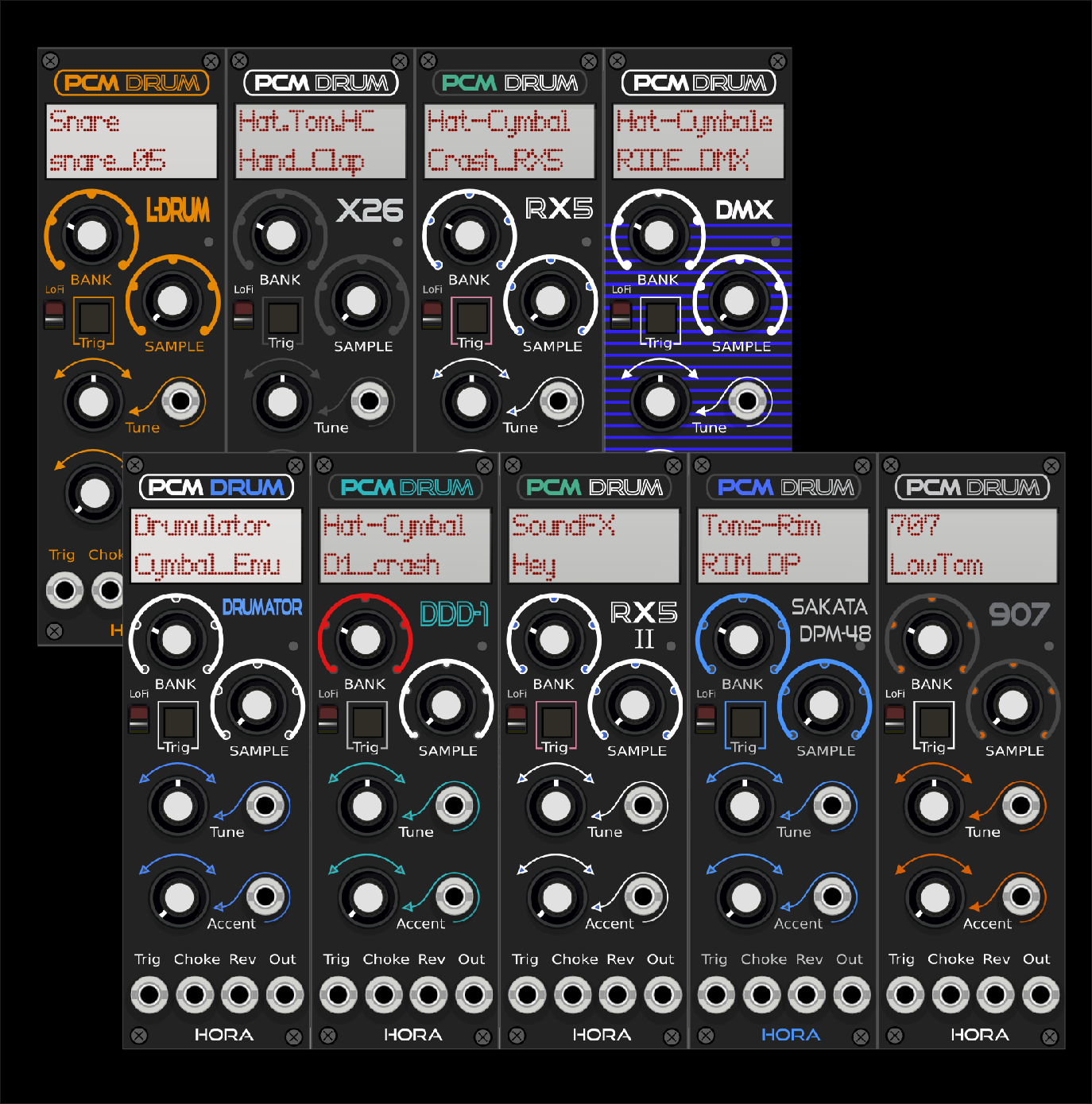Click the 707 LowTom display on 907 module
The width and height of the screenshot is (1092, 1104).
(972, 545)
